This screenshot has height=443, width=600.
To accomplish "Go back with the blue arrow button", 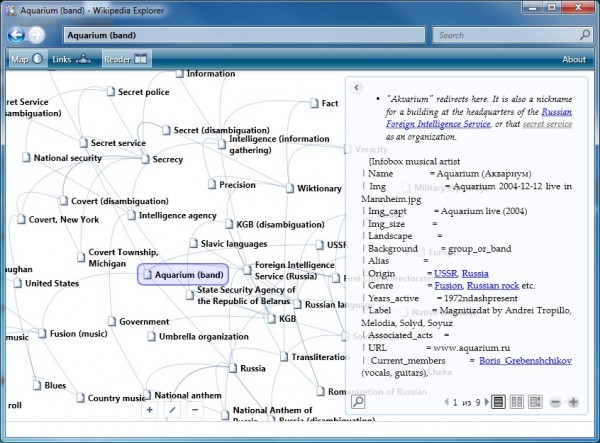I will (x=16, y=35).
